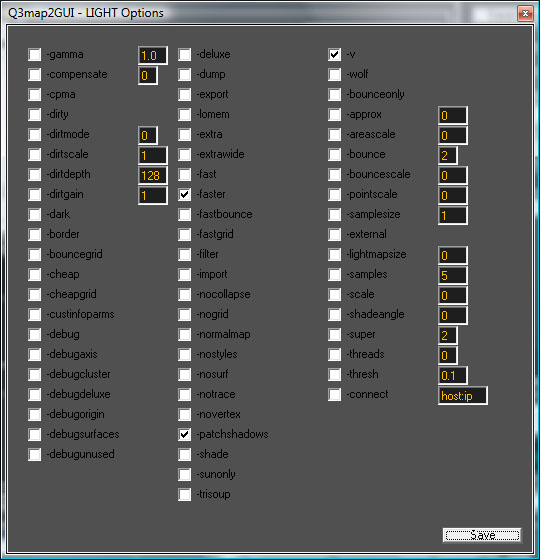Click the Save button
540x560 pixels.
click(x=482, y=535)
